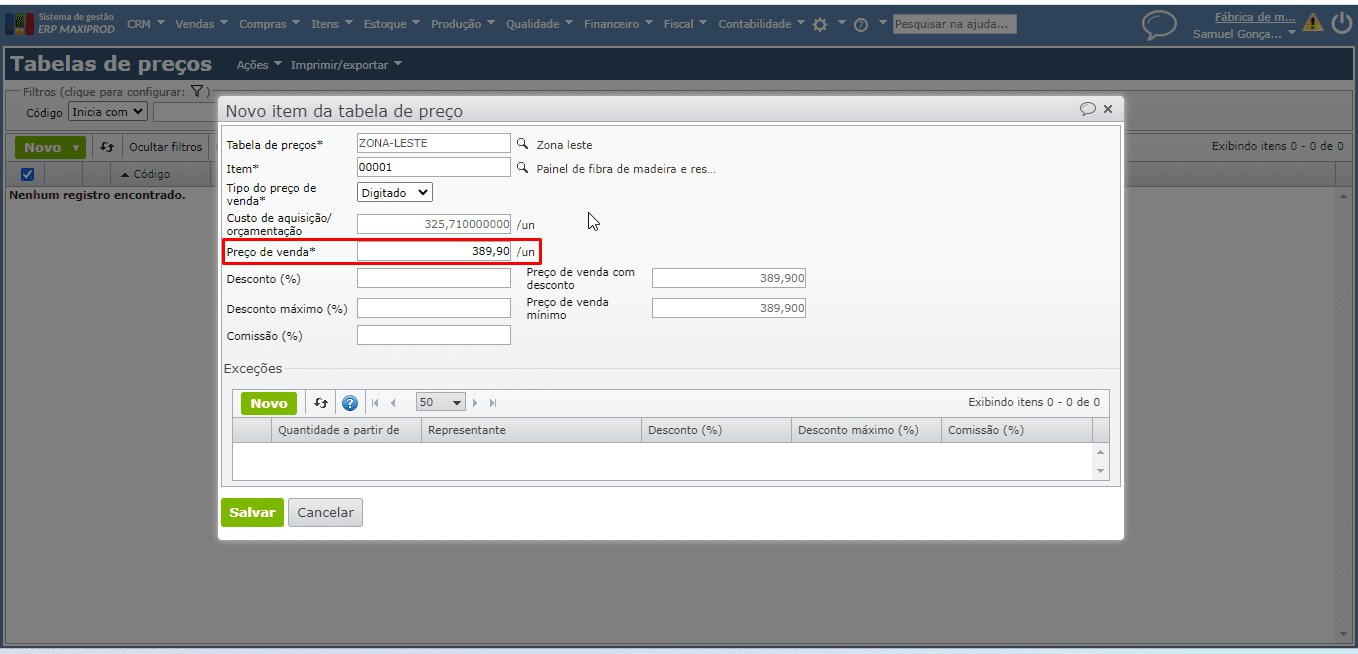Close the Novo item dialog
The height and width of the screenshot is (654, 1358).
tap(1108, 109)
